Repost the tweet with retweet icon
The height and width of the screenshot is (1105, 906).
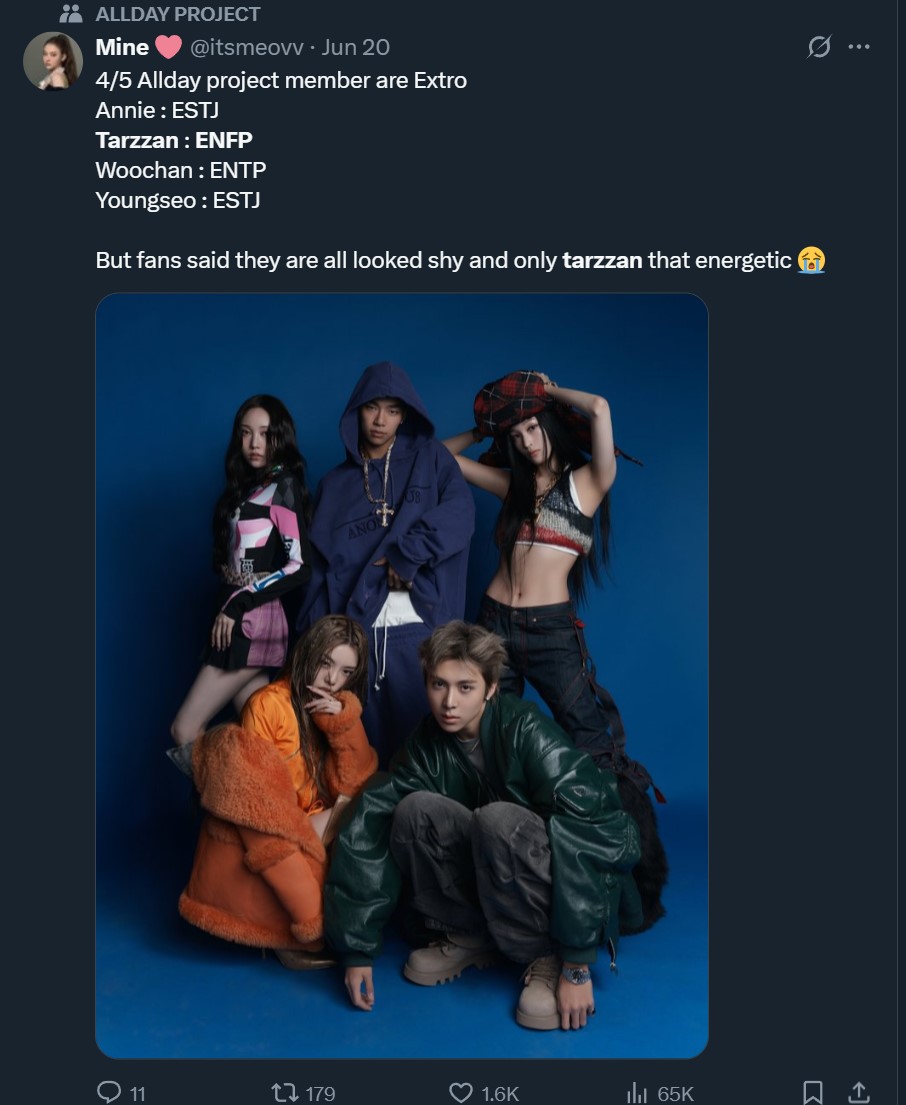coord(284,1092)
